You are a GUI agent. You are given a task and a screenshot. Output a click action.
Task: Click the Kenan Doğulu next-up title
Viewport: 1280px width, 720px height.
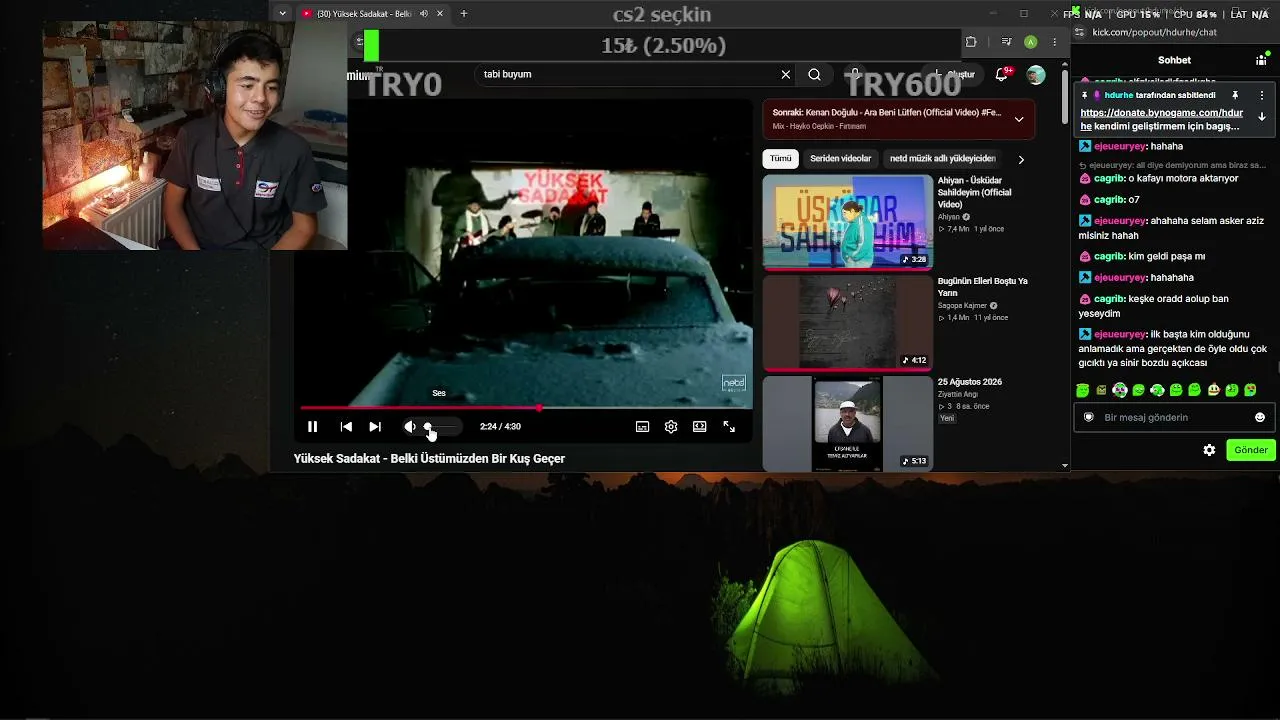tap(887, 113)
